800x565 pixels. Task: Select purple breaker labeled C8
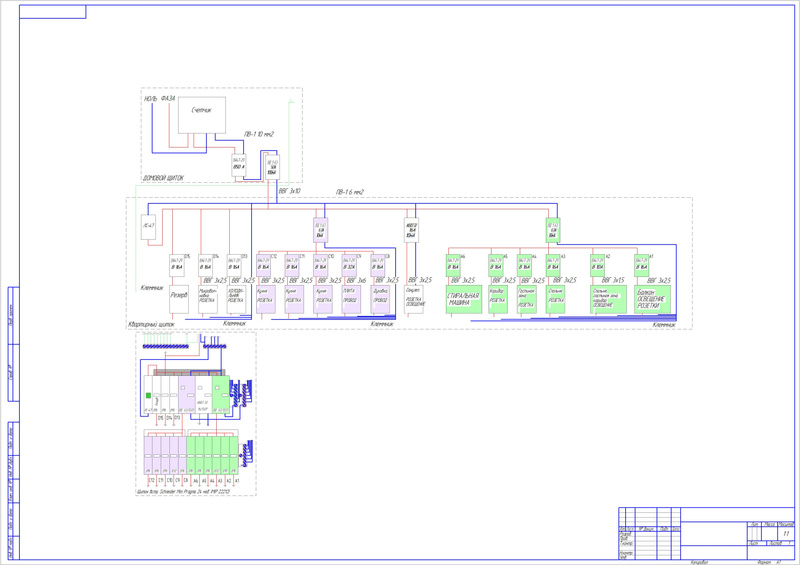point(378,265)
